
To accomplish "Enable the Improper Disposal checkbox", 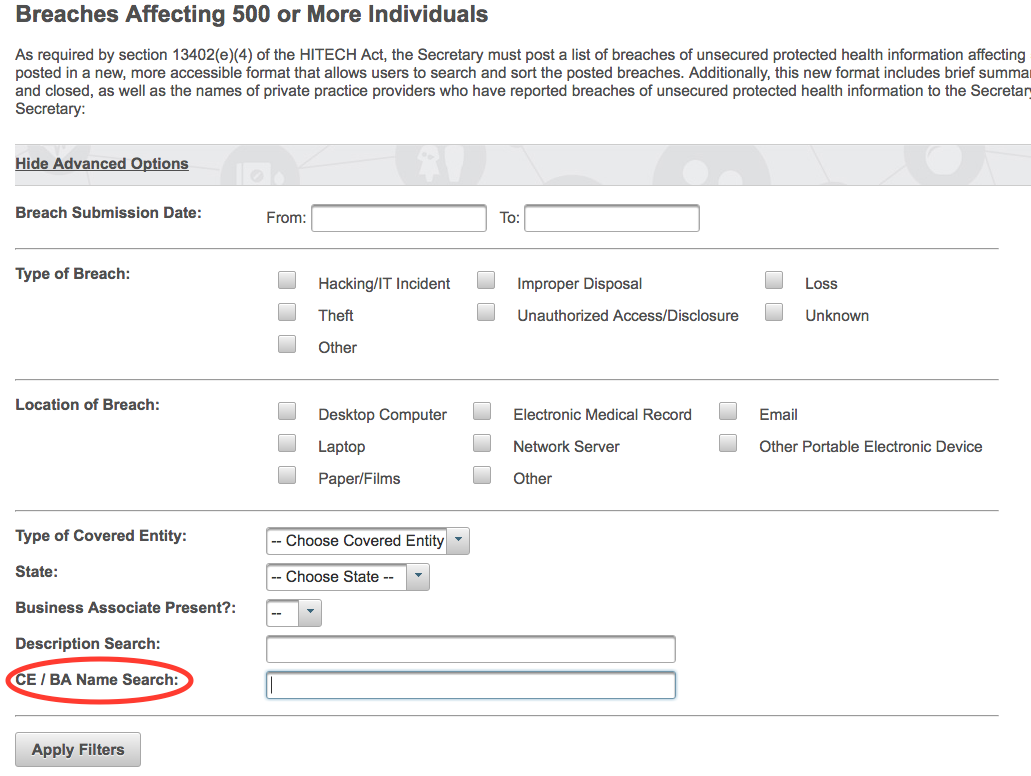I will coord(486,281).
